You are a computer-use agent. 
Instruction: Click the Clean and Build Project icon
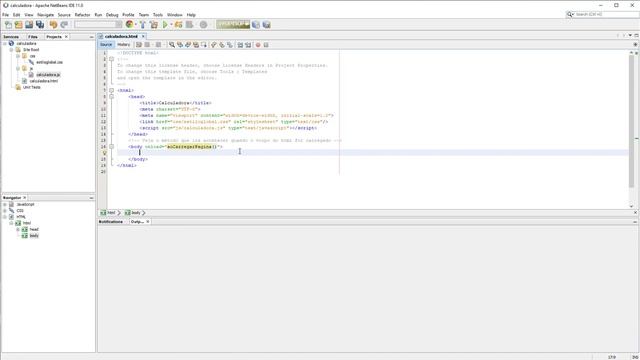(x=154, y=25)
